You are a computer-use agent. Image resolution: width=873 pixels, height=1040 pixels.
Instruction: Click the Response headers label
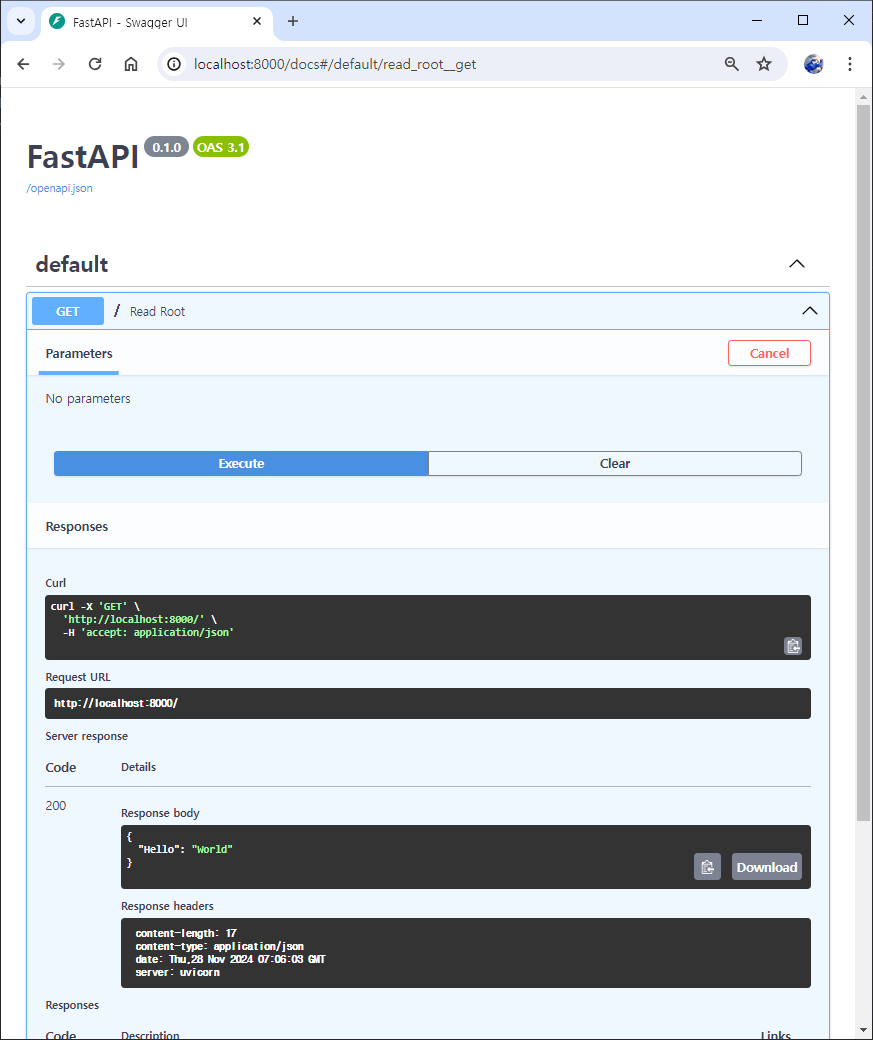pyautogui.click(x=167, y=906)
